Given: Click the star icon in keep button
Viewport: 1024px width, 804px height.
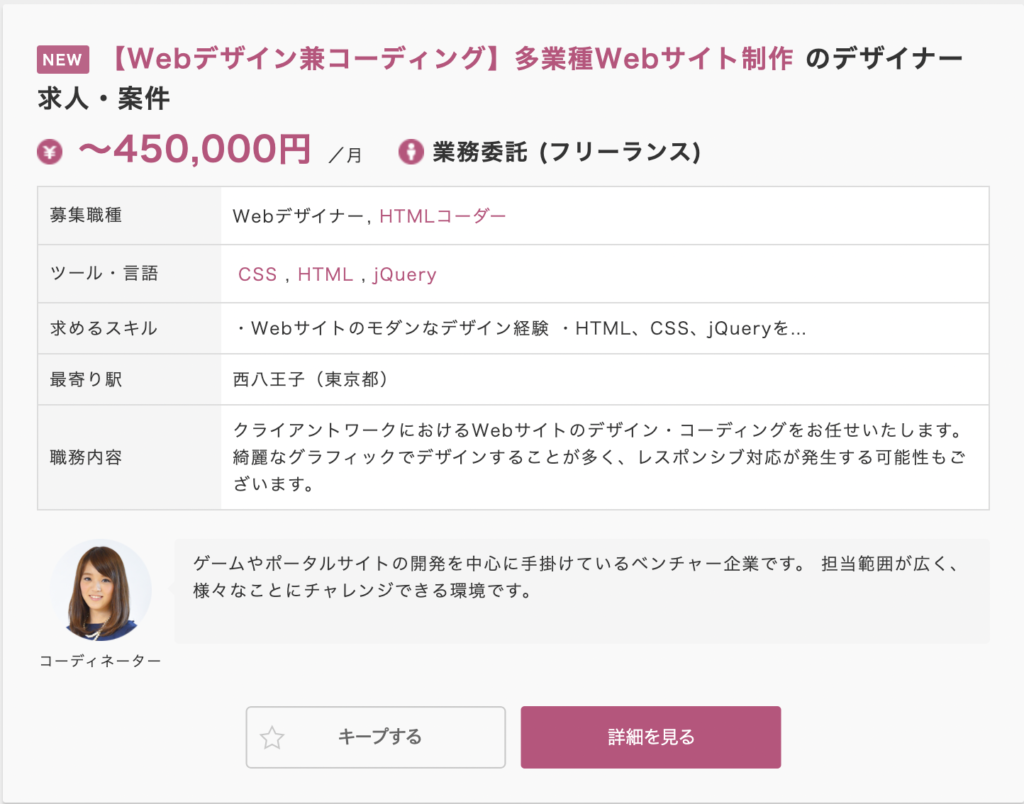Looking at the screenshot, I should tap(272, 738).
